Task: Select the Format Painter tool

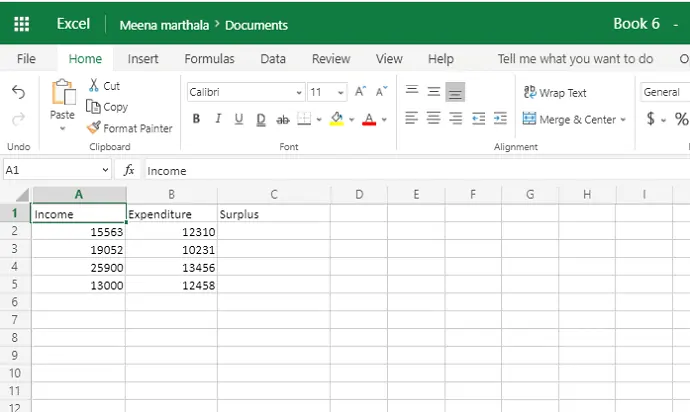Action: click(129, 128)
